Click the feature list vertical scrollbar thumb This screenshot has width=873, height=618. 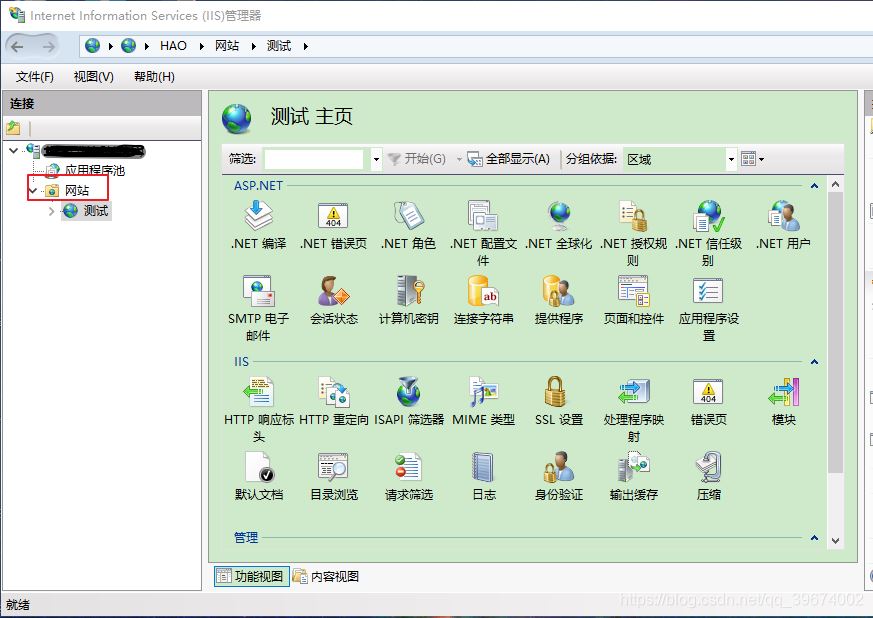[835, 333]
